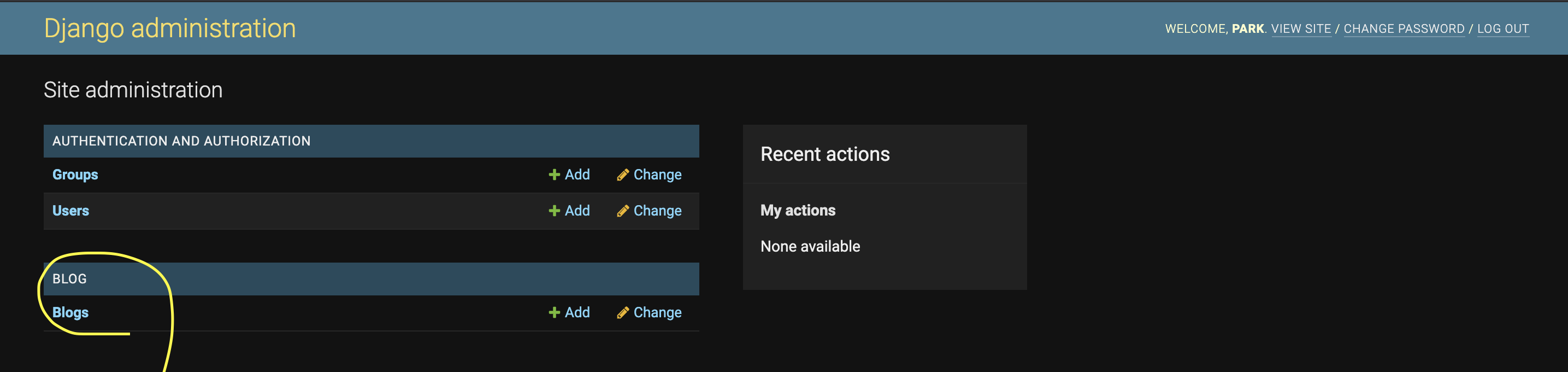Image resolution: width=1568 pixels, height=372 pixels.
Task: Click Change link text in Blogs row
Action: (x=657, y=313)
